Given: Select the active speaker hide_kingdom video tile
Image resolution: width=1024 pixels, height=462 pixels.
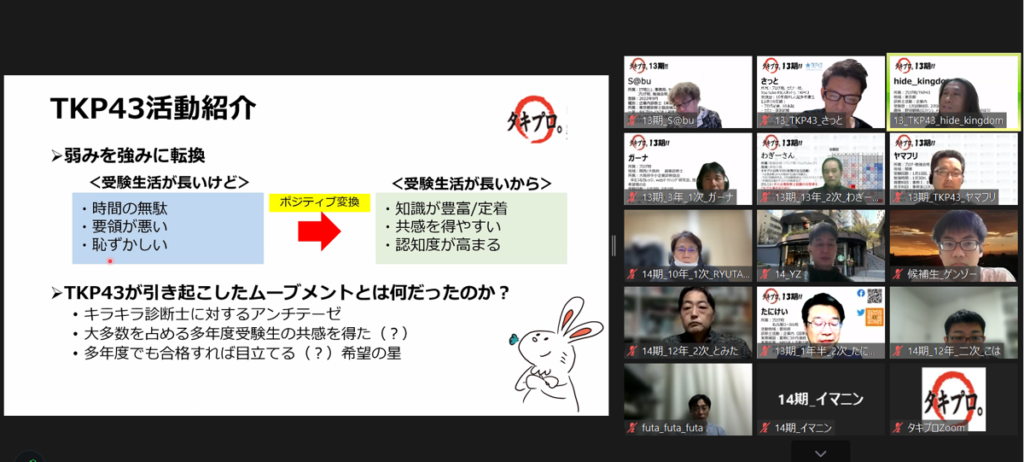Looking at the screenshot, I should click(x=952, y=92).
